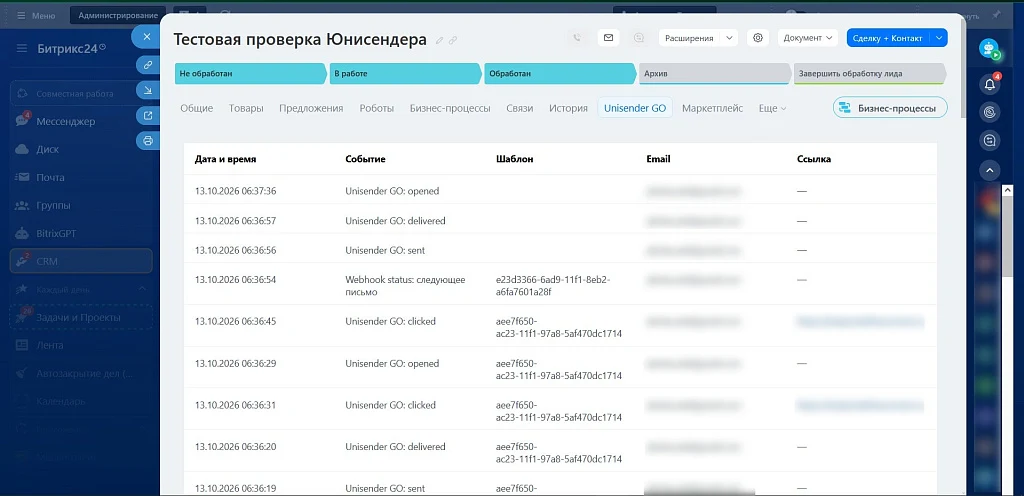Set stage to Не обработан
This screenshot has height=496, width=1024.
[250, 74]
